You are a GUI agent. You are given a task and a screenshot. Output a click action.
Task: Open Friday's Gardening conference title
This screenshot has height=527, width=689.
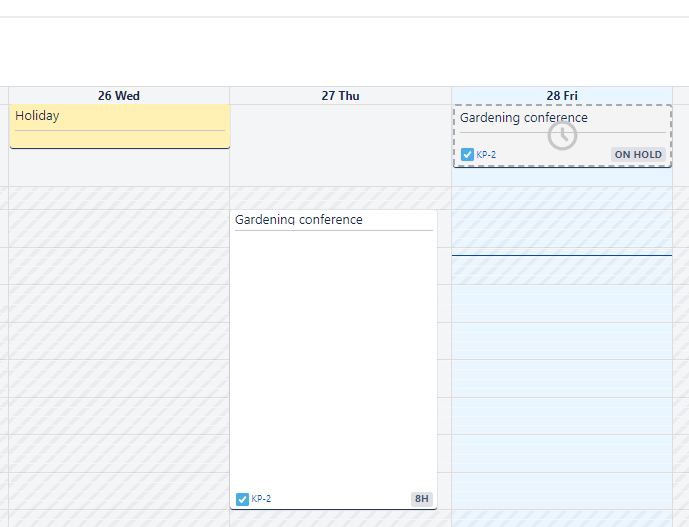(523, 118)
